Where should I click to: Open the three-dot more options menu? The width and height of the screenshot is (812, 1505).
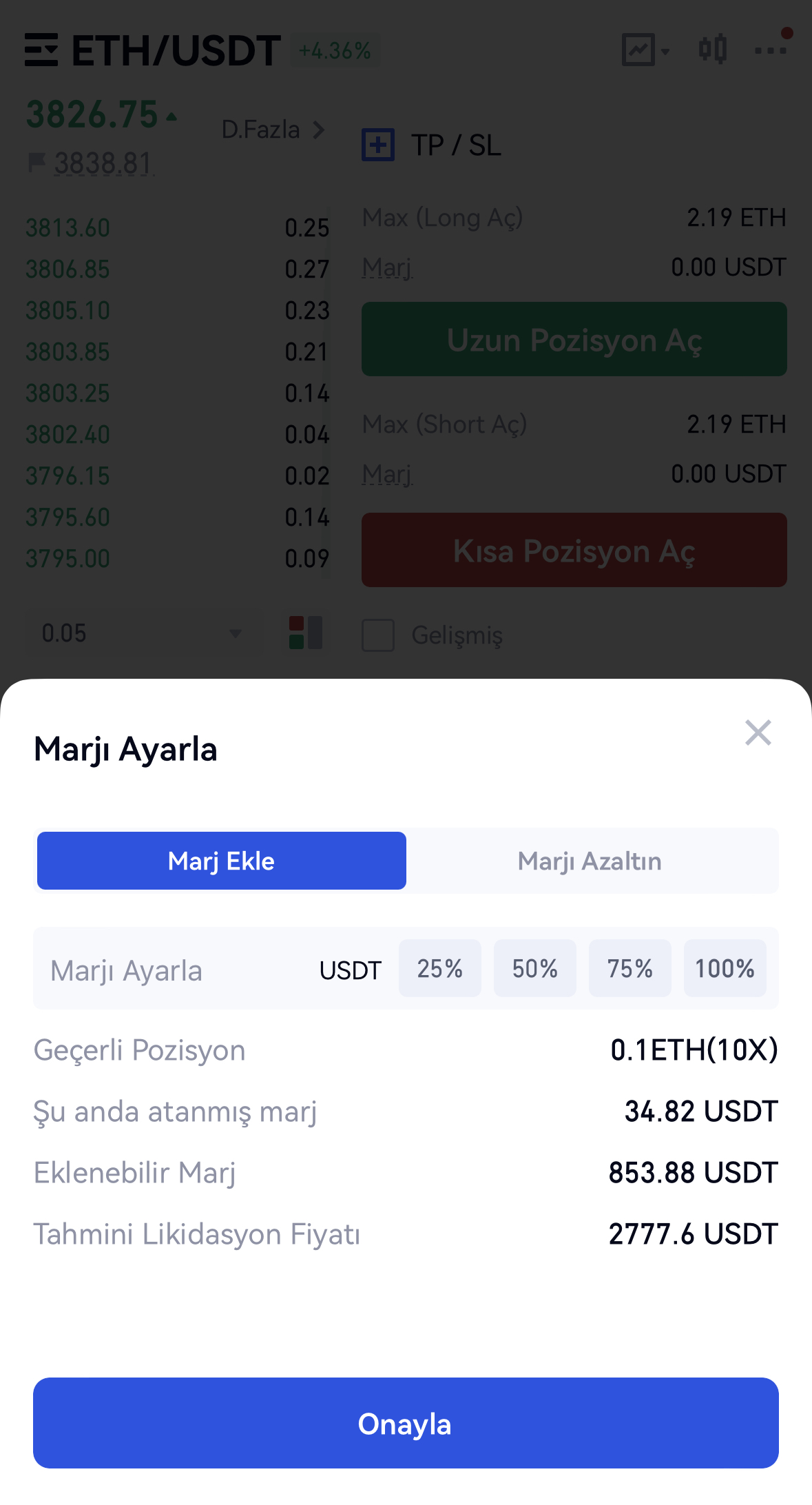770,50
